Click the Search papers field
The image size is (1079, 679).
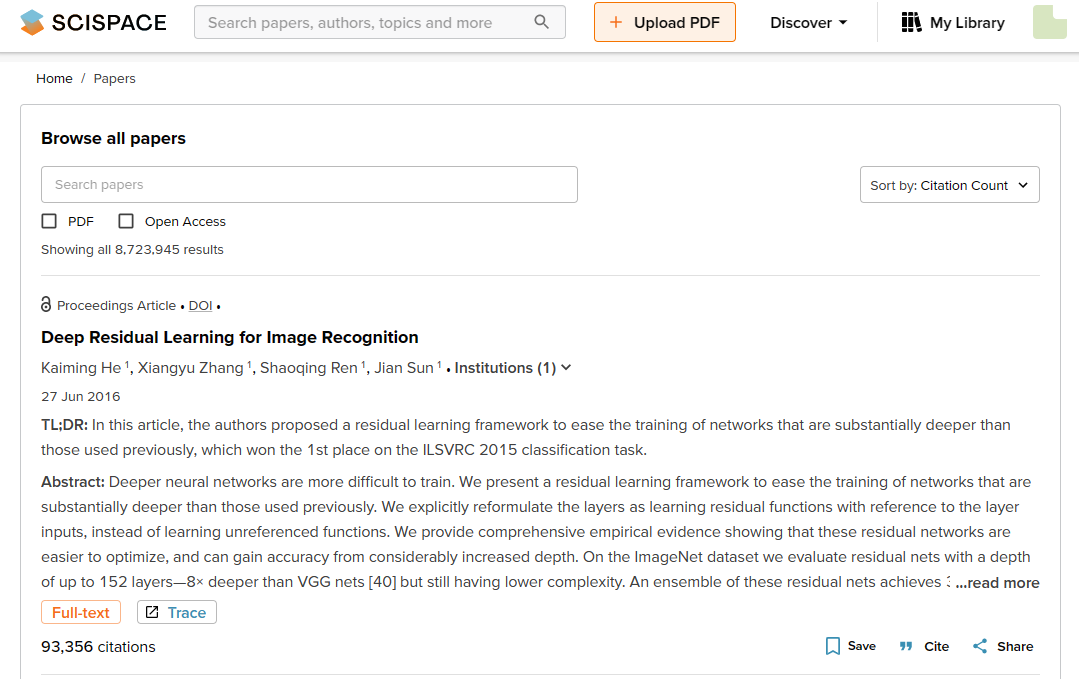[x=309, y=185]
